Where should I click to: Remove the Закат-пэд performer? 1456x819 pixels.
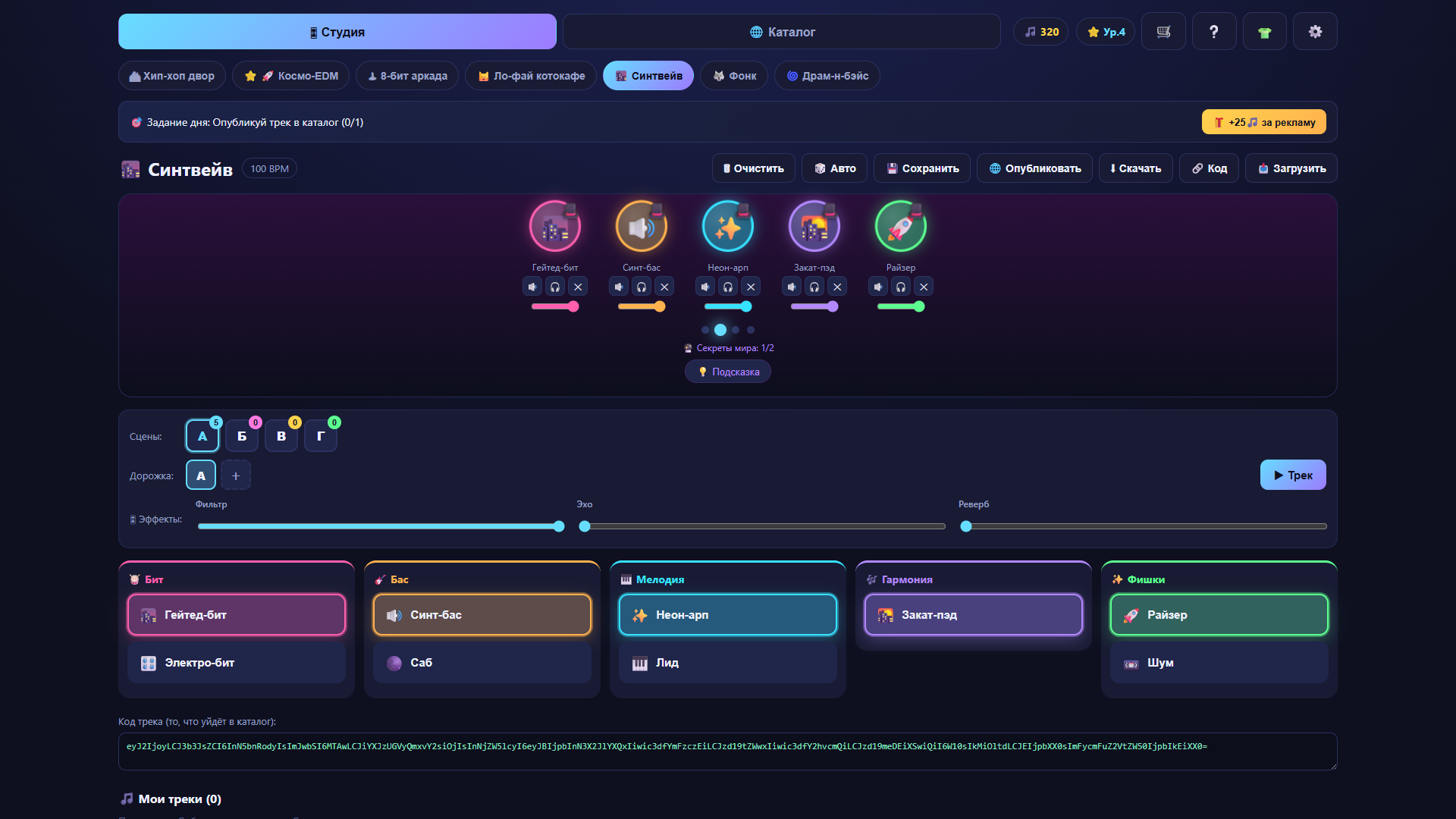pyautogui.click(x=837, y=287)
